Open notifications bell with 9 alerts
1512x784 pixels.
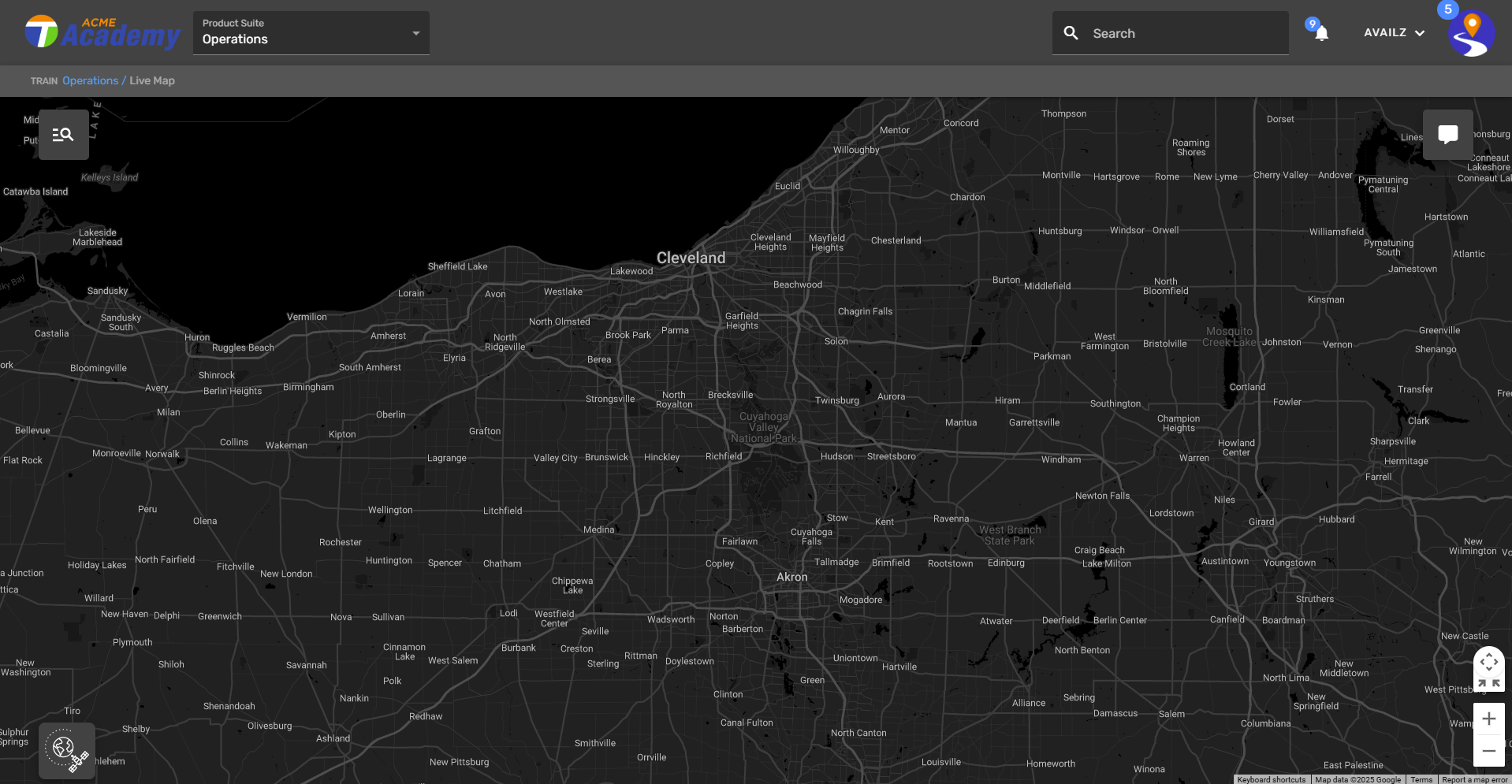[1321, 33]
